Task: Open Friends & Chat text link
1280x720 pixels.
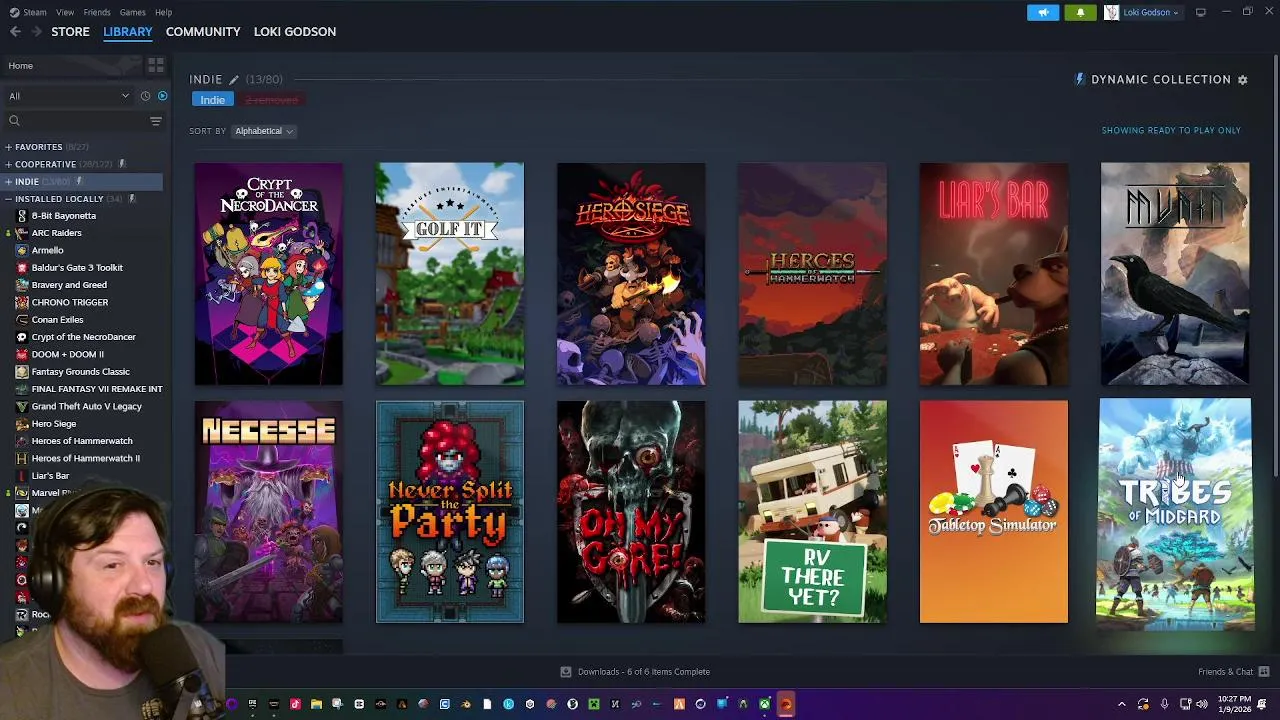Action: pos(1225,672)
